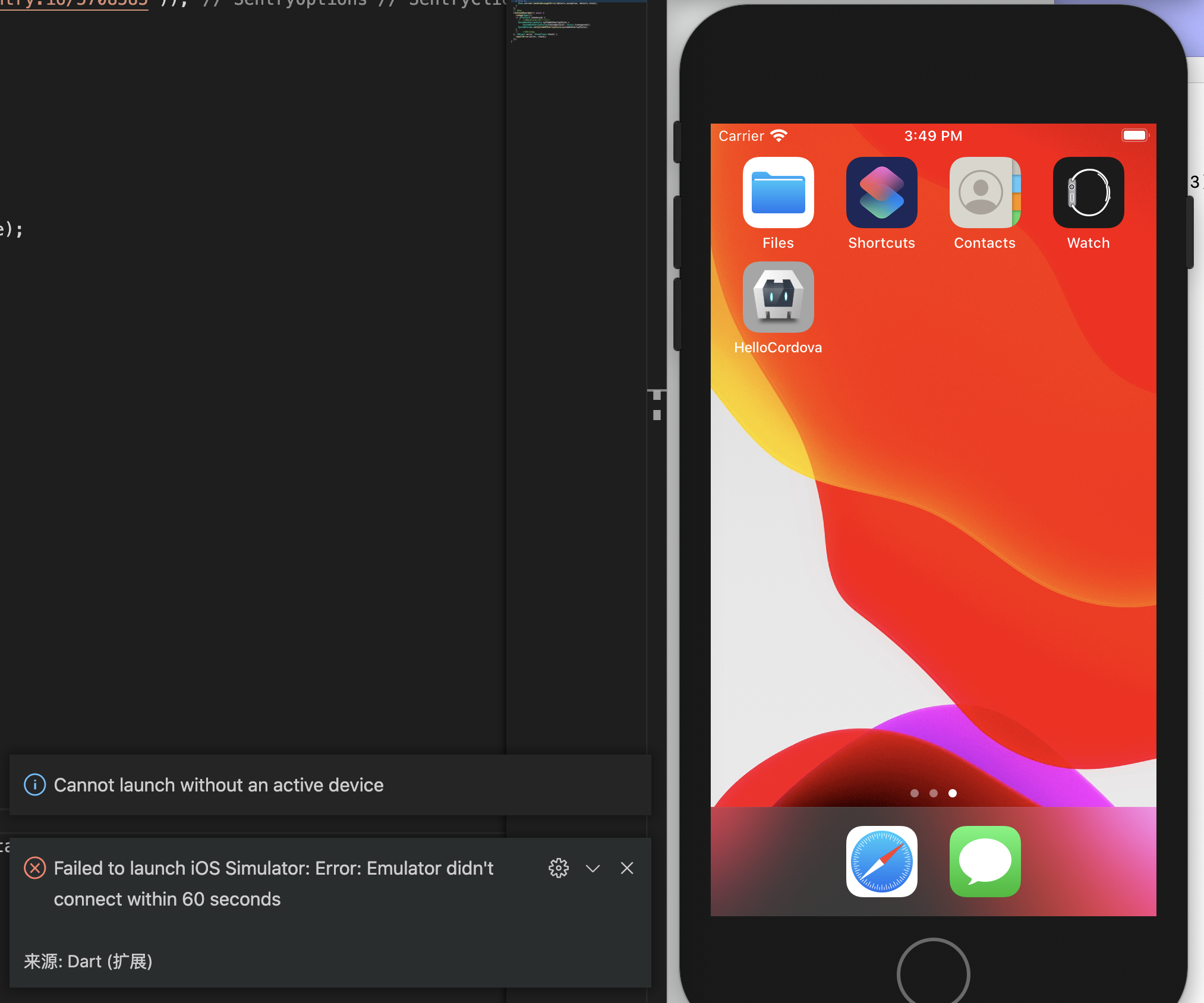Open the Watch app
Viewport: 1204px width, 1003px height.
pos(1088,193)
